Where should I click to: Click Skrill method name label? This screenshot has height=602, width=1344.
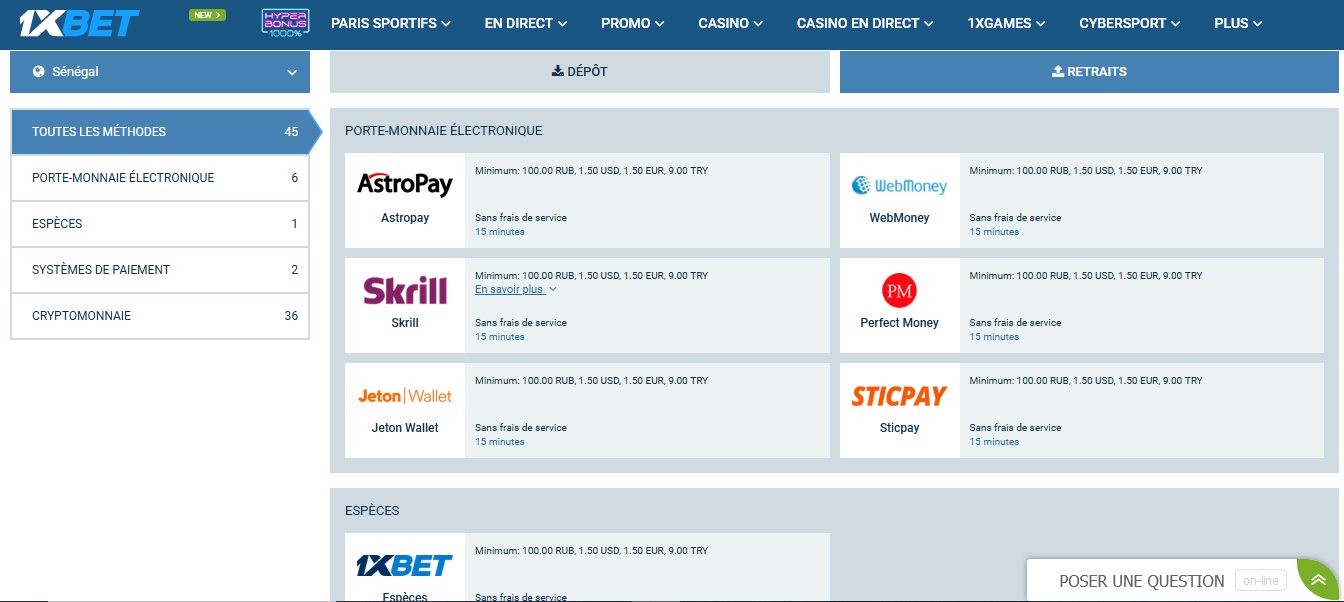[405, 323]
